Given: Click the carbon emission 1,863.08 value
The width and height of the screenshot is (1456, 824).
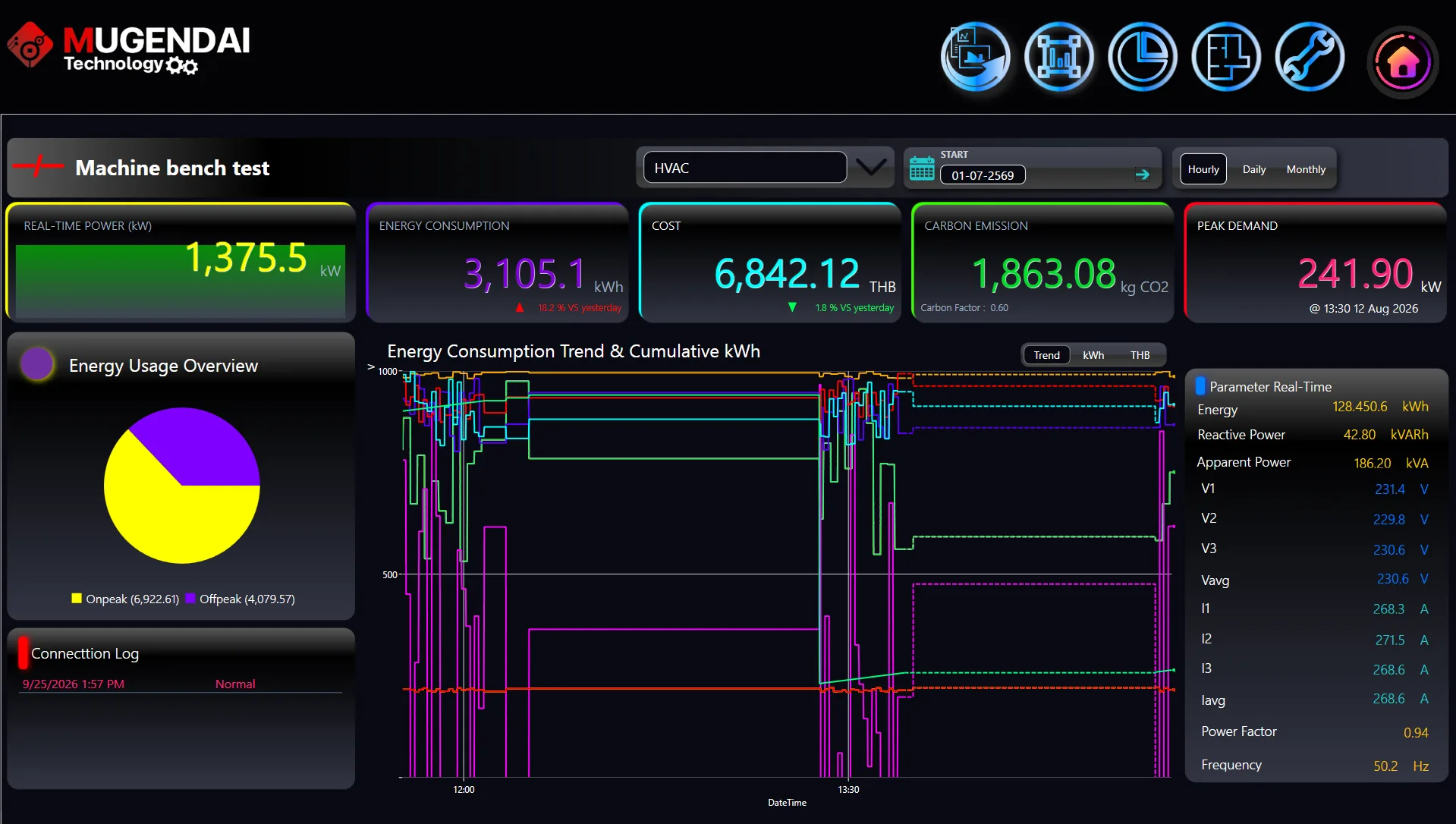Looking at the screenshot, I should [1044, 274].
